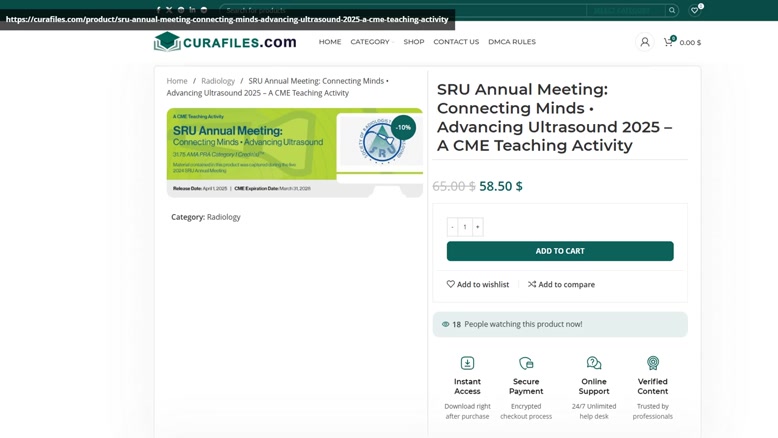778x438 pixels.
Task: Open the SRU Annual Meeting product image
Action: pyautogui.click(x=295, y=153)
